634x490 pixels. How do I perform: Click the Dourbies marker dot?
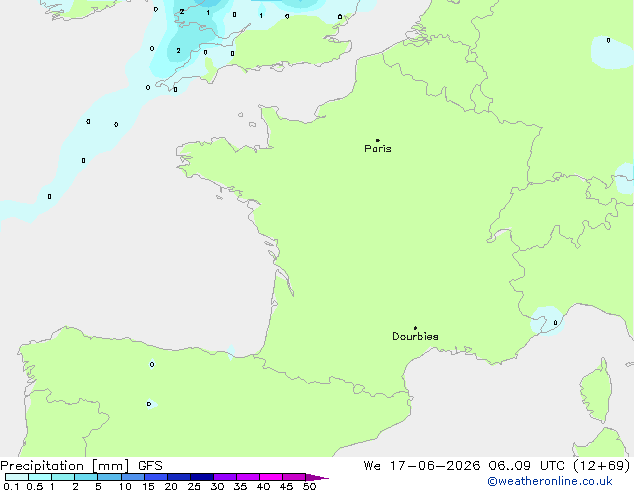tap(415, 328)
